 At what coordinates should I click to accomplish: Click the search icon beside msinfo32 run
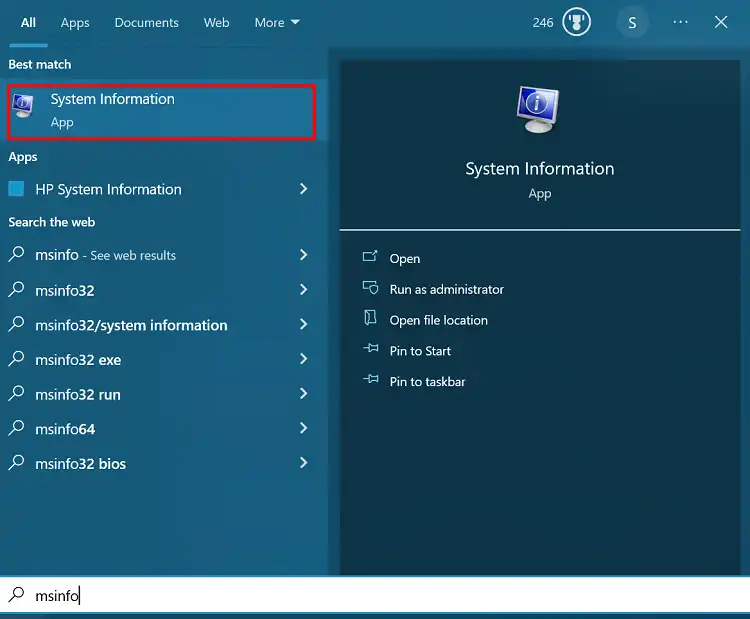[x=16, y=393]
